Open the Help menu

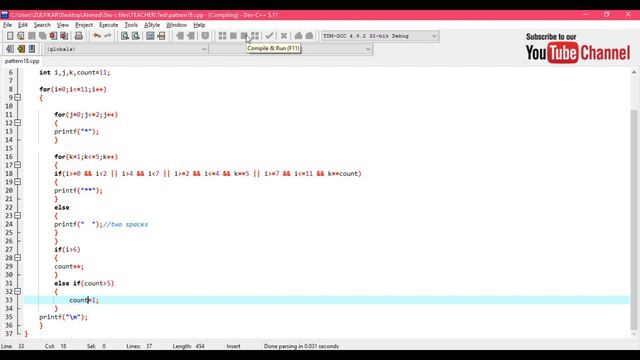click(x=199, y=25)
